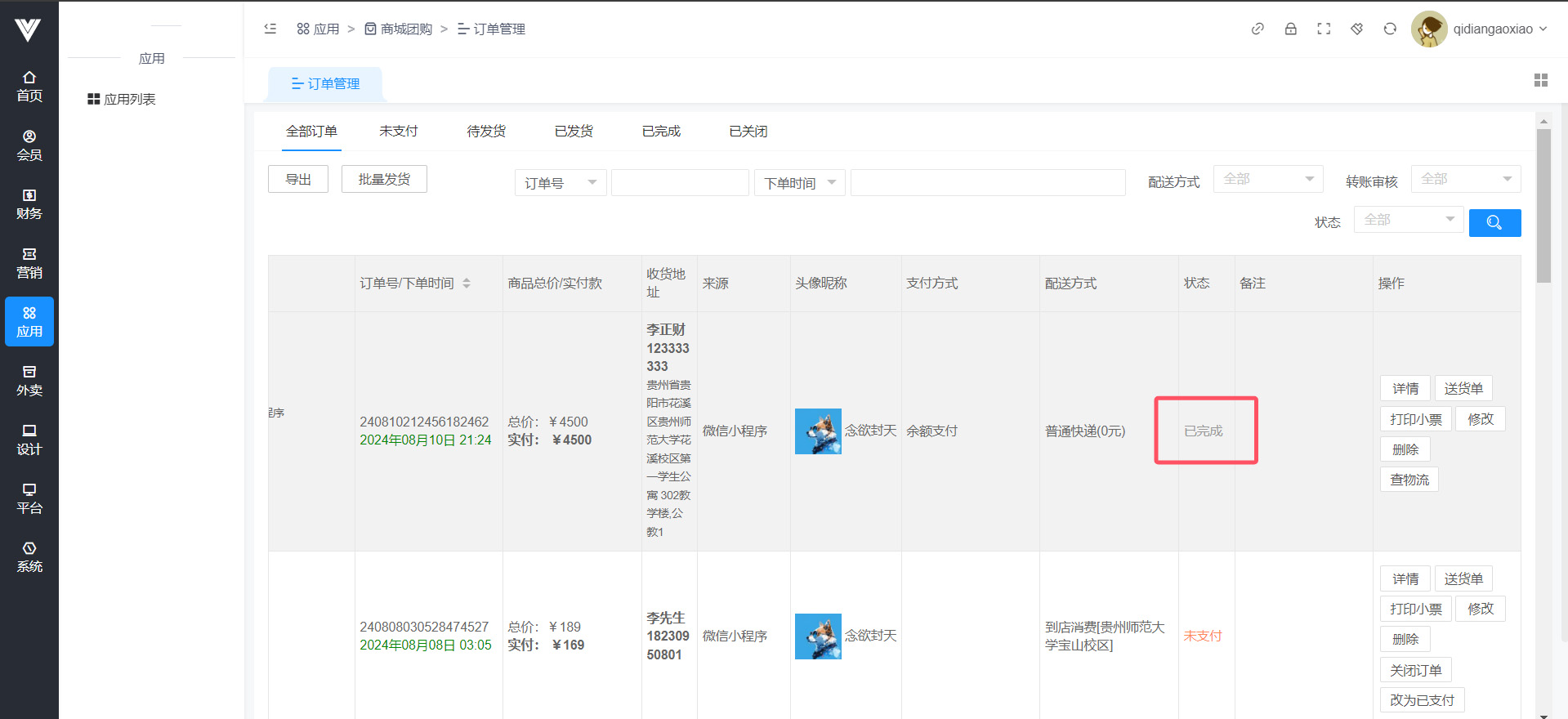Screen dimensions: 1568x719
Task: Collapse the sidebar with the menu fold icon
Action: (x=270, y=29)
